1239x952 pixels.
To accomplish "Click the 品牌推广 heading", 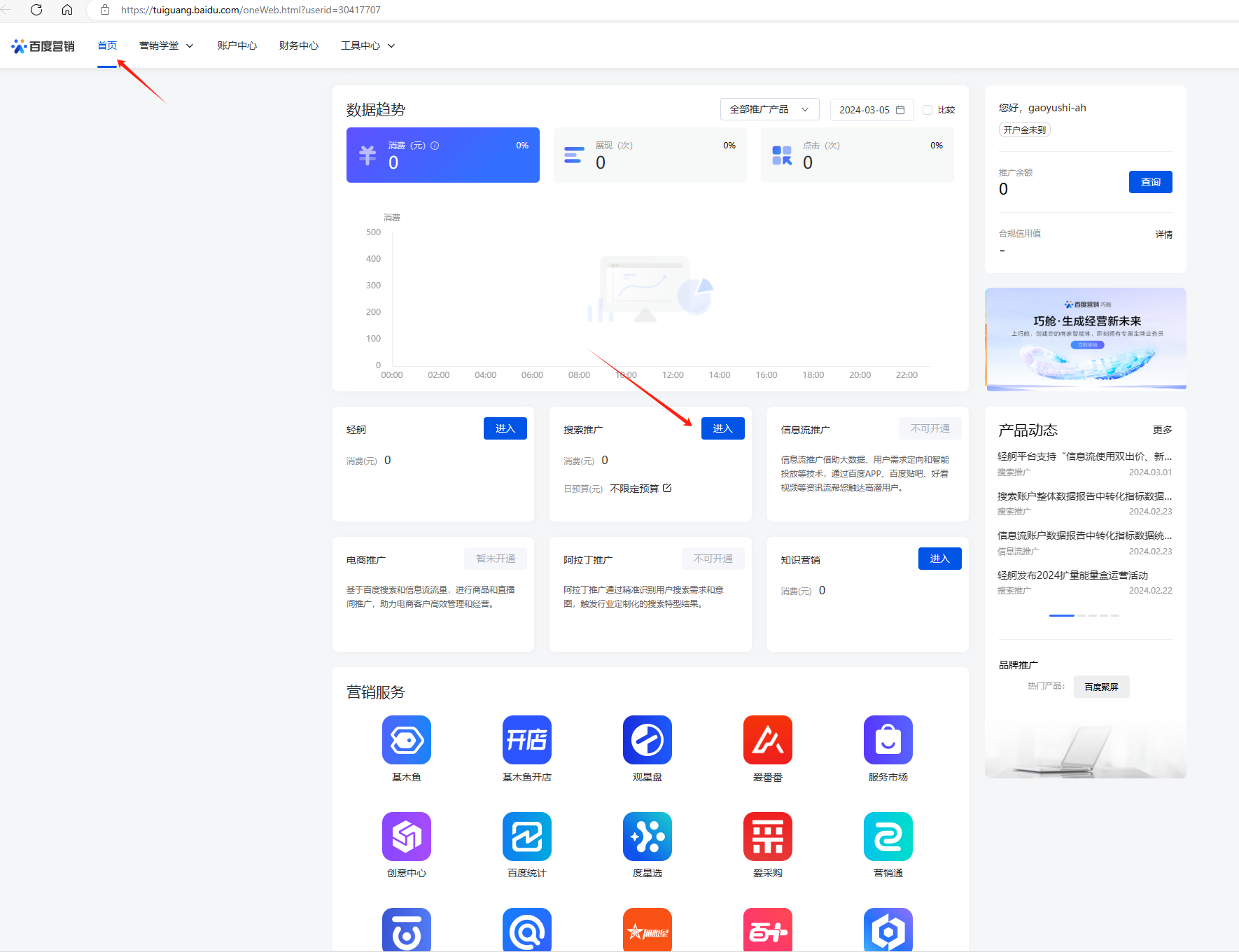I will click(1018, 665).
